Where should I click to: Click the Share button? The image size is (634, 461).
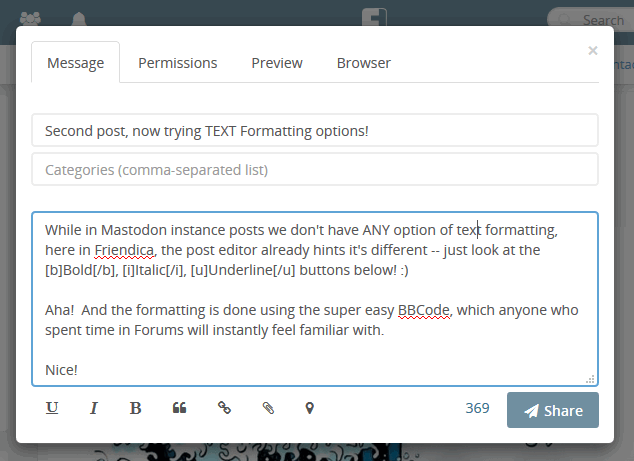(x=553, y=410)
